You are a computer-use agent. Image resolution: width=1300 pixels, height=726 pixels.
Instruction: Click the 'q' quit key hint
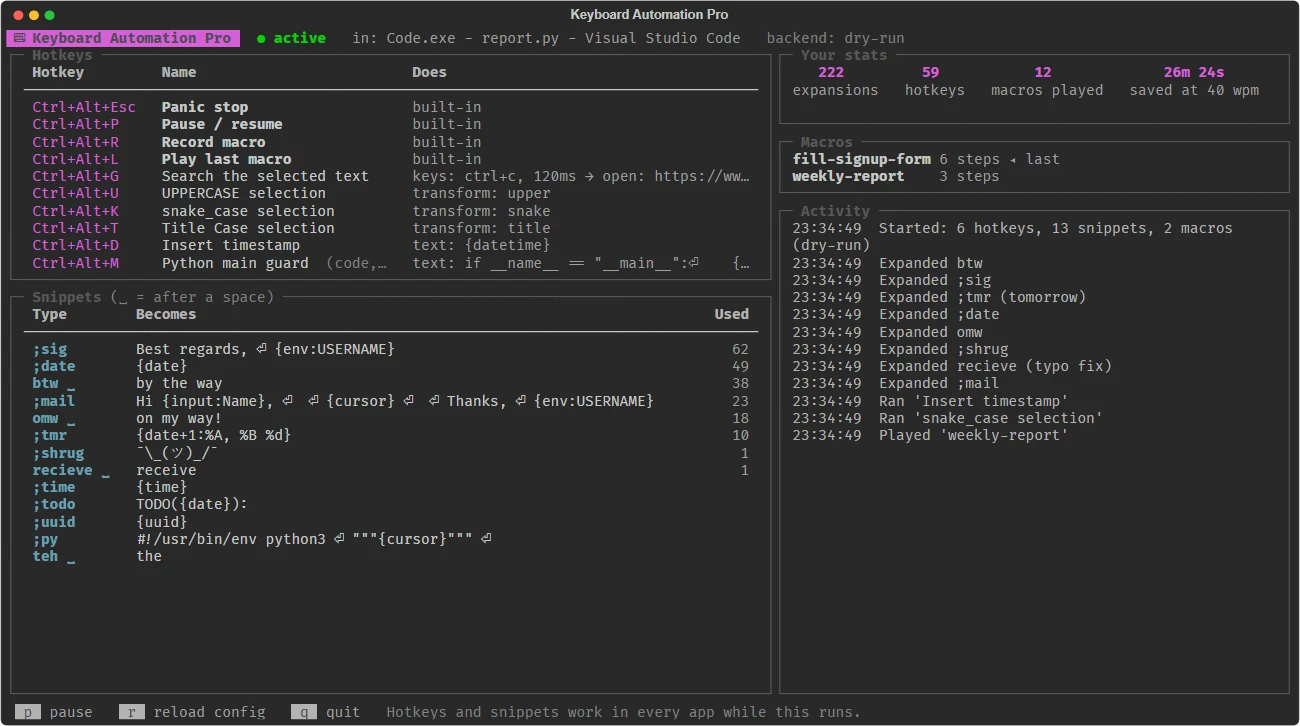(326, 712)
